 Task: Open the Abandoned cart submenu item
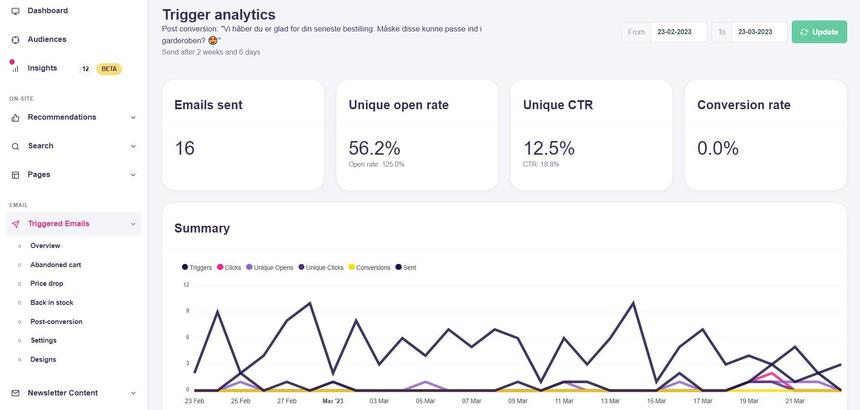click(55, 264)
